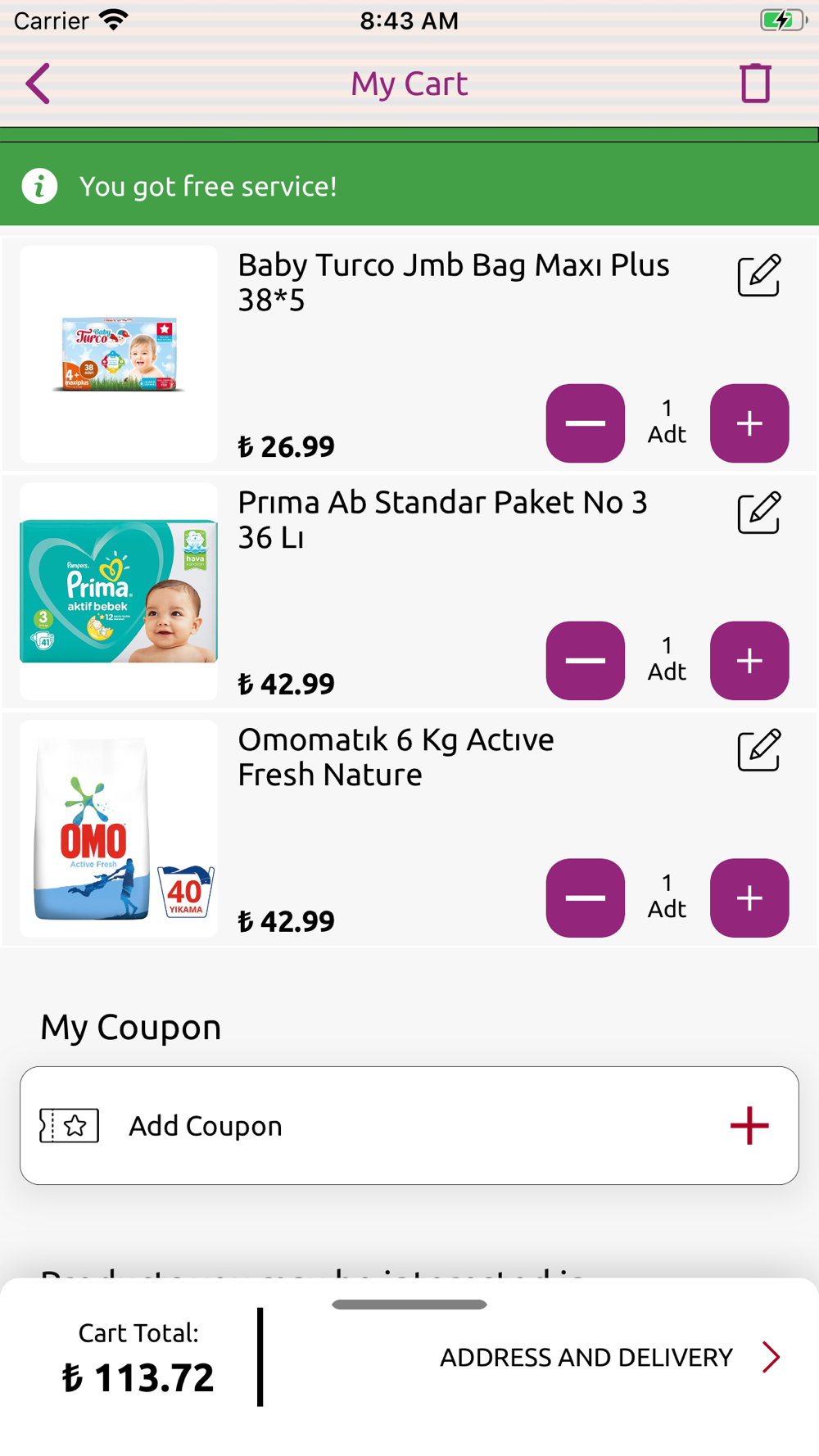Decrease Omomatik 6 Kg quantity
This screenshot has width=819, height=1456.
tap(586, 898)
